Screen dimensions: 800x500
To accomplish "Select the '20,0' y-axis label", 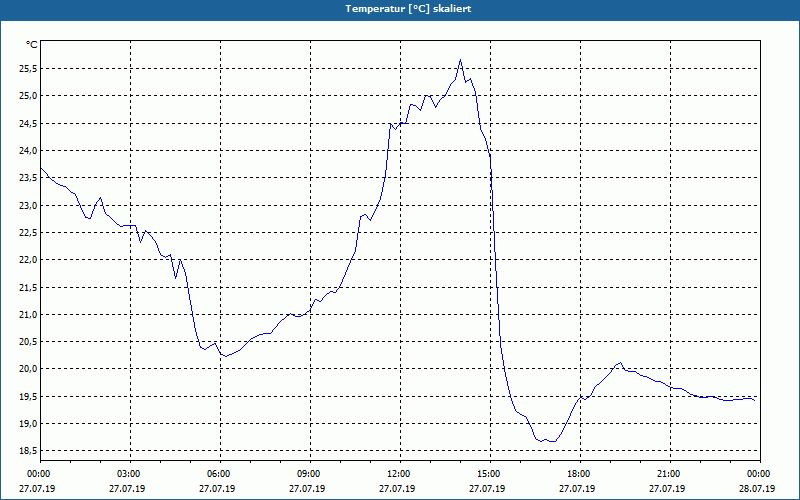I will pos(28,369).
